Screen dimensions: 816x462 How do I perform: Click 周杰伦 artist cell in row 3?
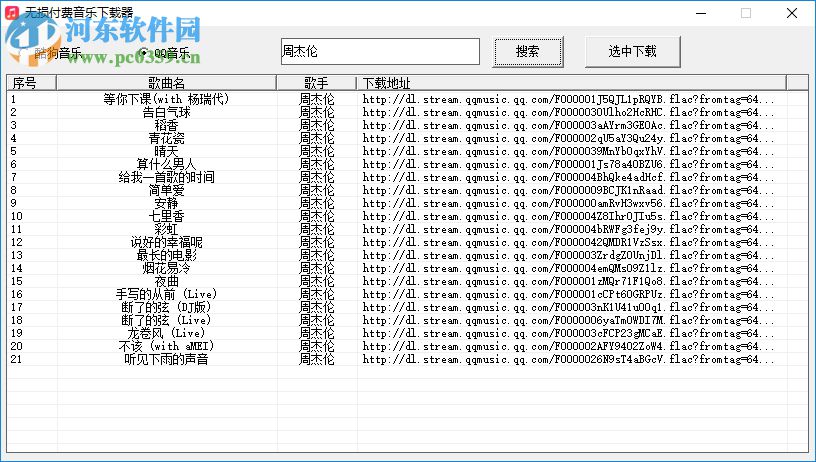[x=316, y=125]
